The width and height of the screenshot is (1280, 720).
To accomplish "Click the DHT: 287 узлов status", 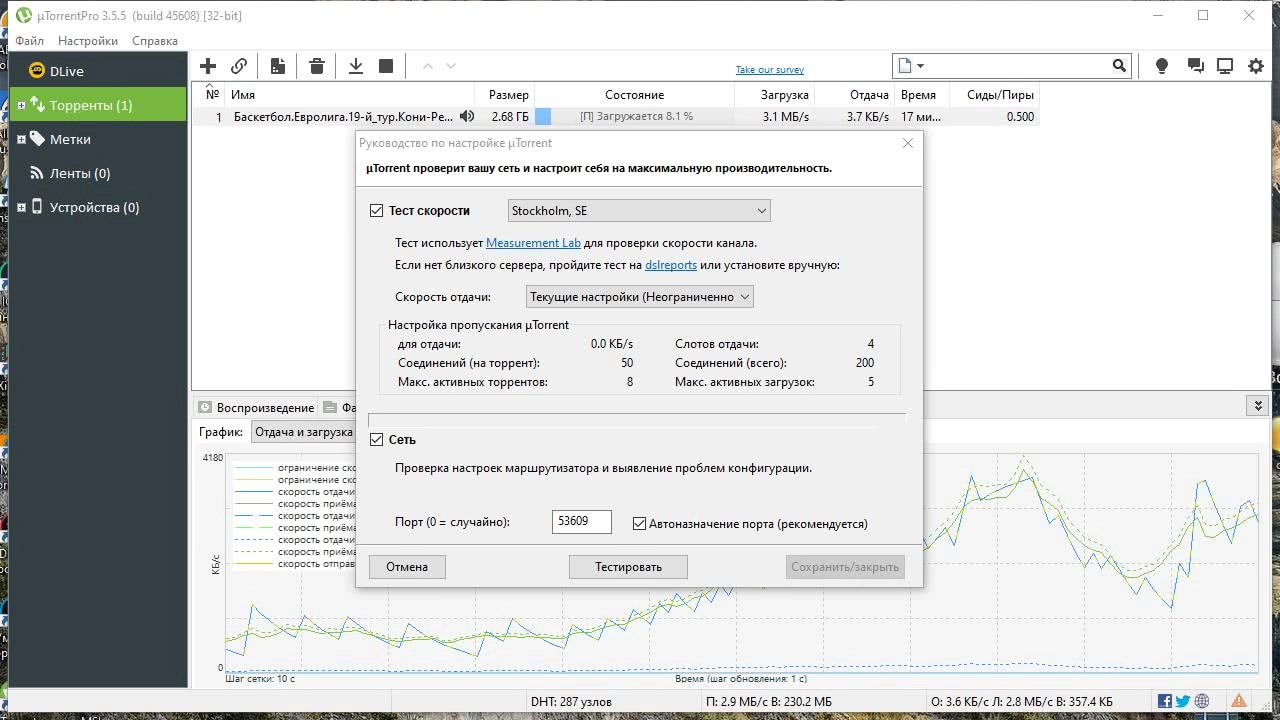I will [571, 702].
